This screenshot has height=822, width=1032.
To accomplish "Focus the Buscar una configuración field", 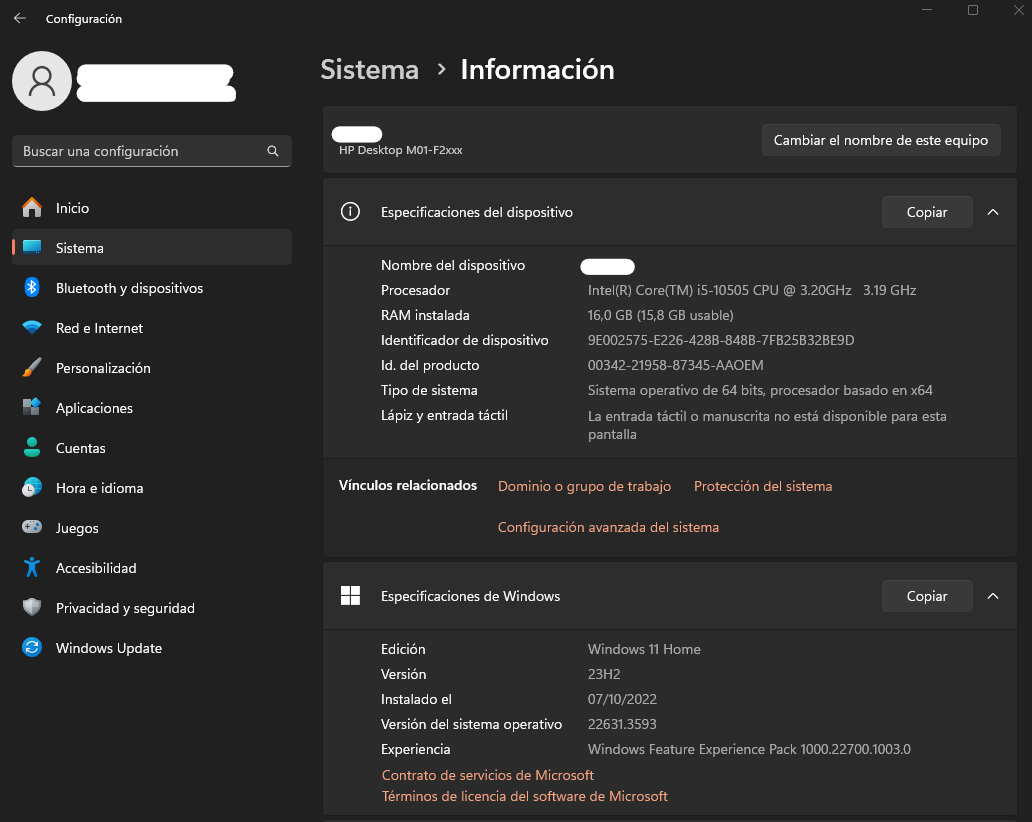I will click(151, 151).
